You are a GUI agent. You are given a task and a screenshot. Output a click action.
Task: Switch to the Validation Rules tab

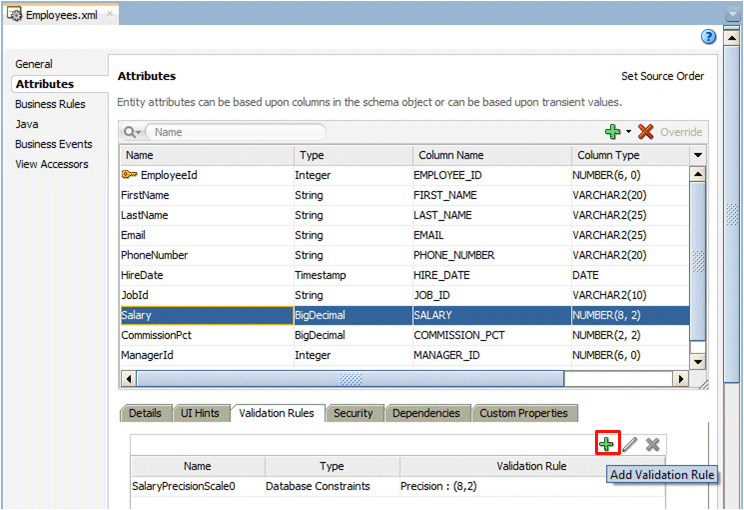[277, 413]
